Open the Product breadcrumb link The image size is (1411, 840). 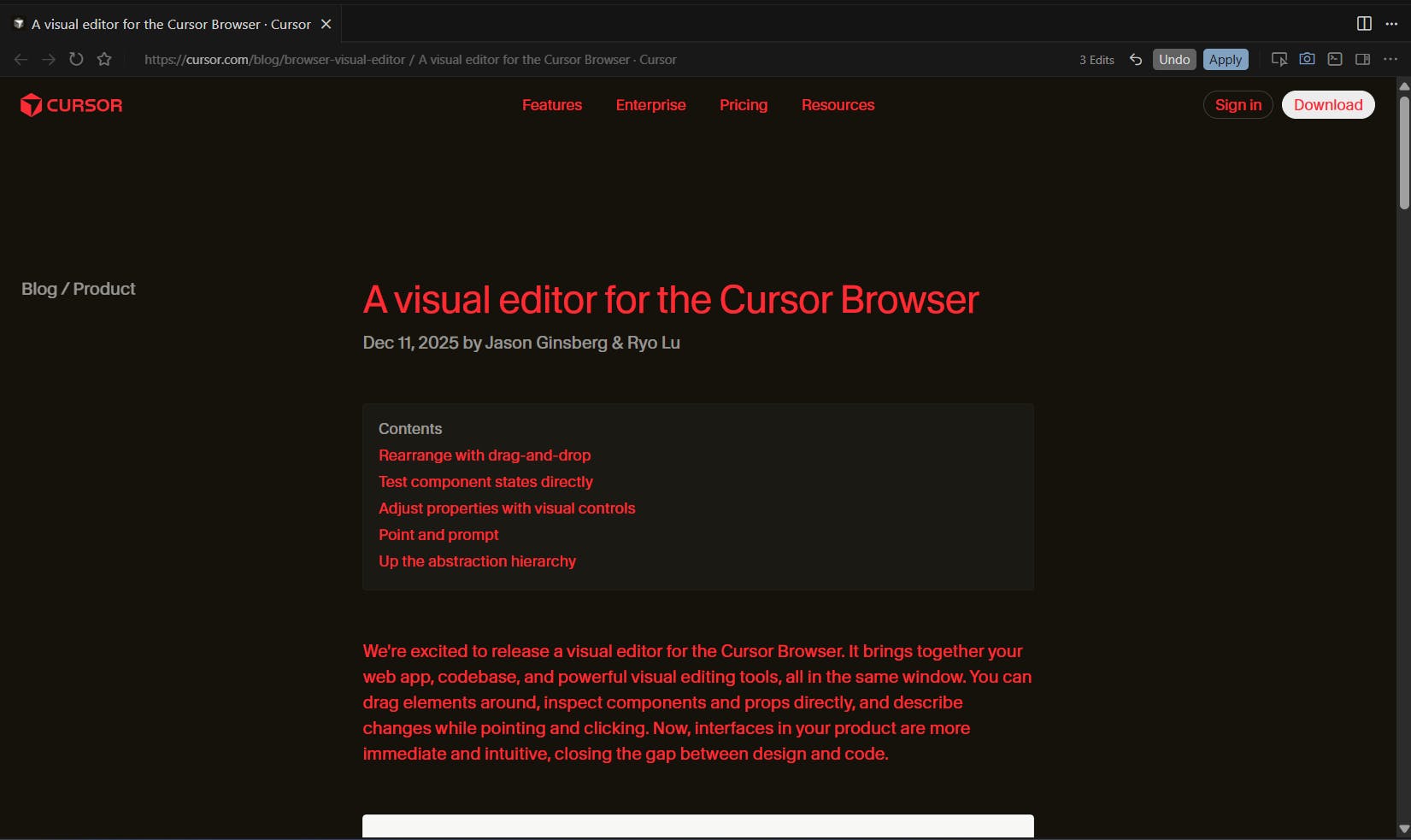coord(104,289)
